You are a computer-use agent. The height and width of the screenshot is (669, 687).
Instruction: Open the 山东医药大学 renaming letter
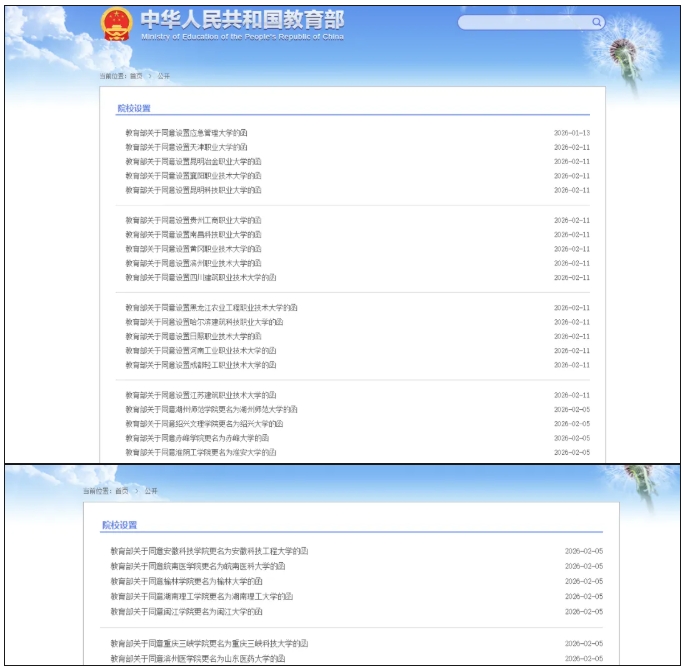[198, 658]
